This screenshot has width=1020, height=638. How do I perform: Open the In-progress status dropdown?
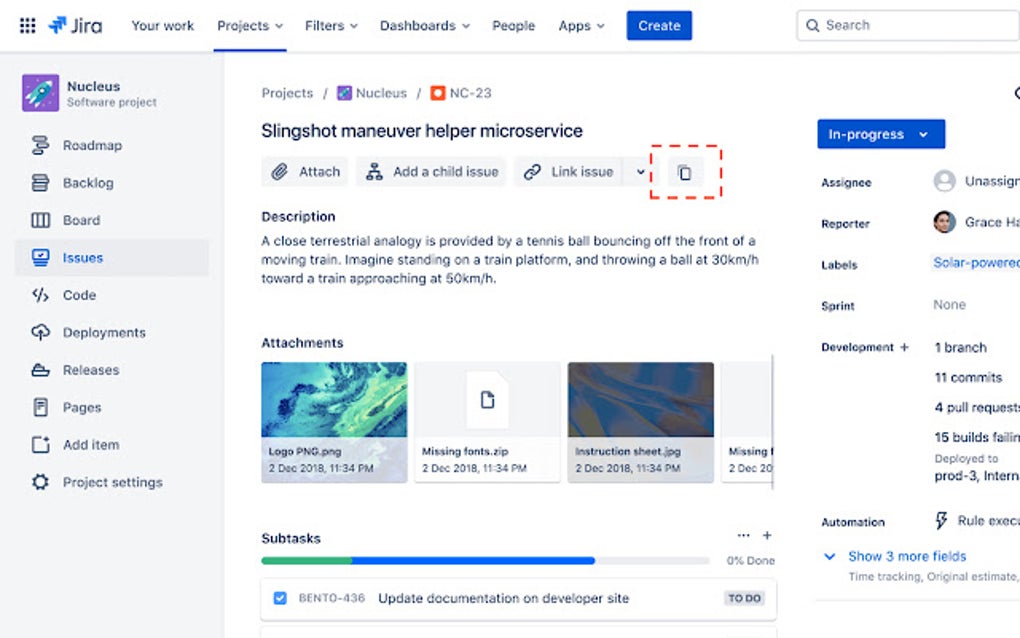(879, 133)
